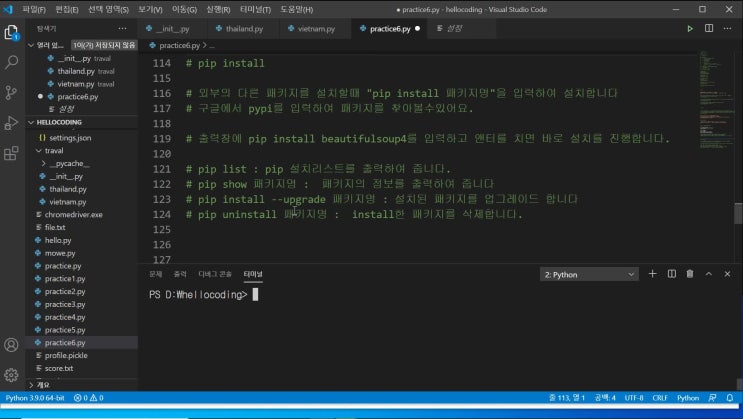Open the Explorer view in activity bar

(x=11, y=33)
